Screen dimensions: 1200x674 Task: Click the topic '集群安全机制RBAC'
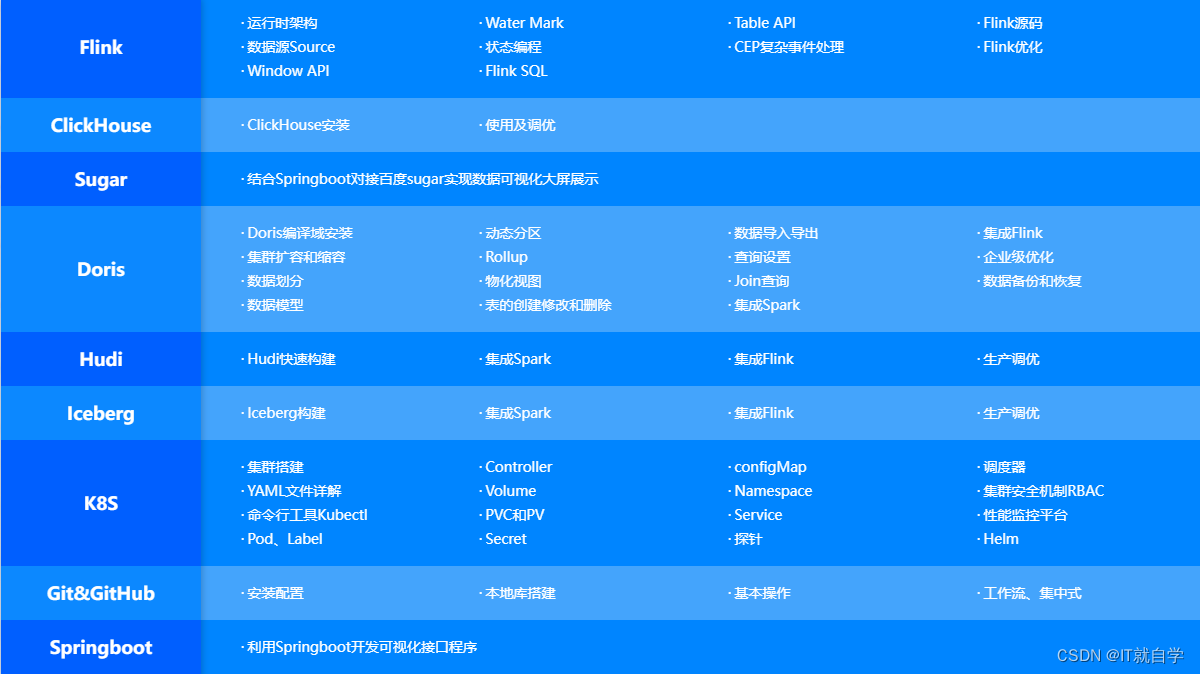1044,491
